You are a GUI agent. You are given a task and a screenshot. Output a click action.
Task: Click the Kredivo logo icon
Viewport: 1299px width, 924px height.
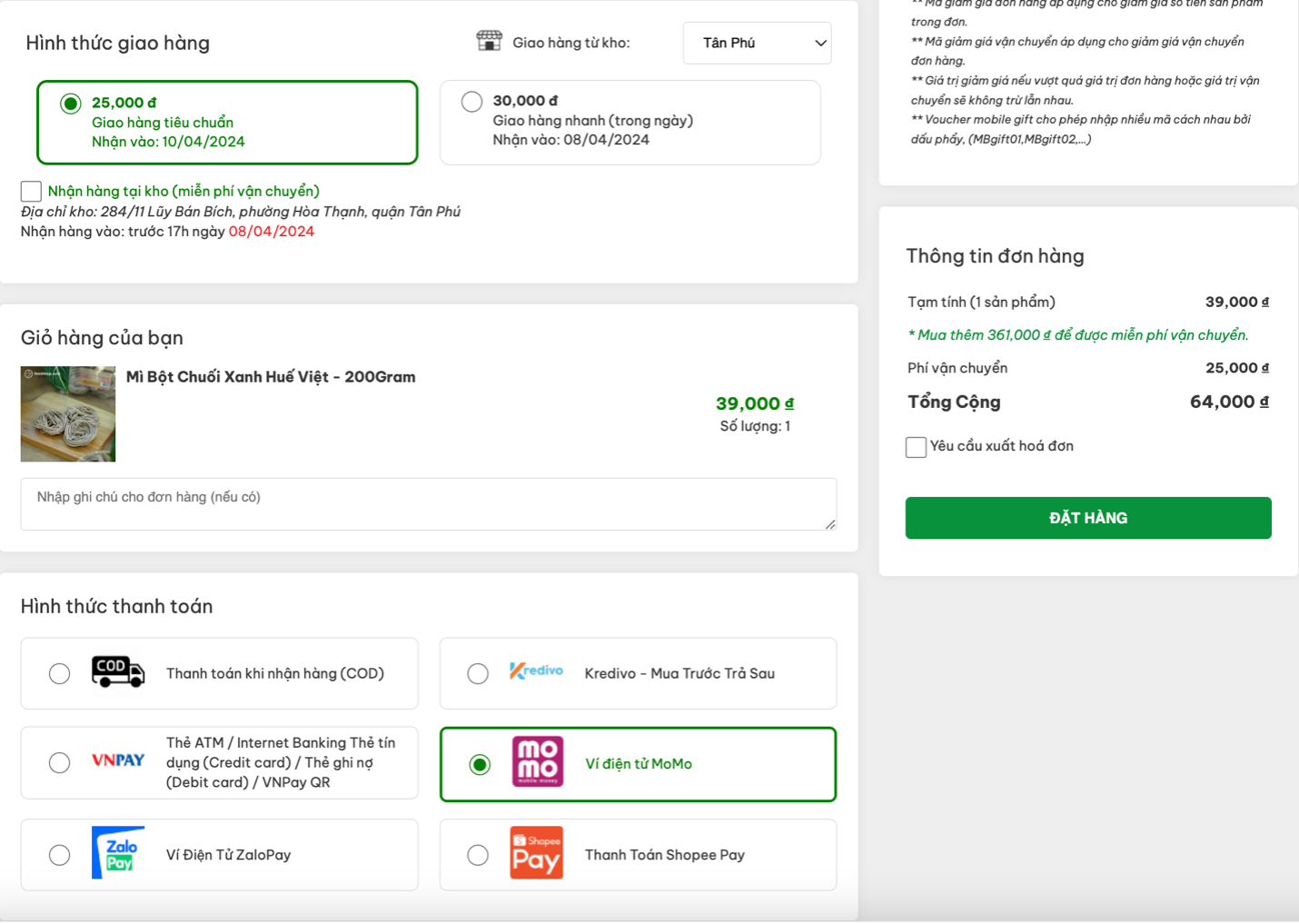coord(536,671)
